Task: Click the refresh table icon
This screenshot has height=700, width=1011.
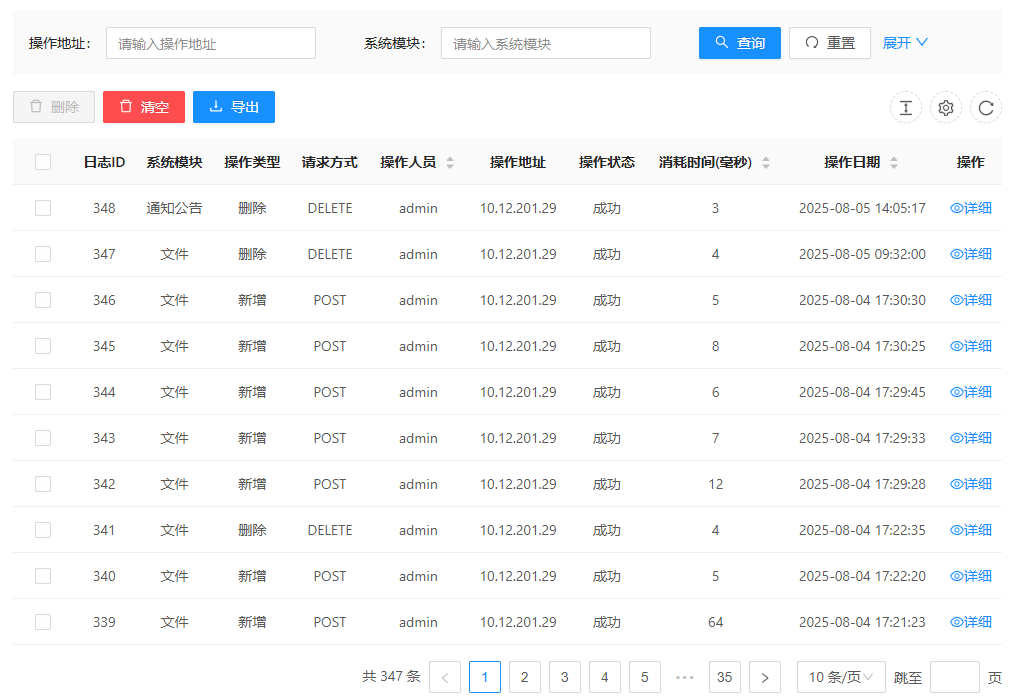Action: pyautogui.click(x=986, y=108)
